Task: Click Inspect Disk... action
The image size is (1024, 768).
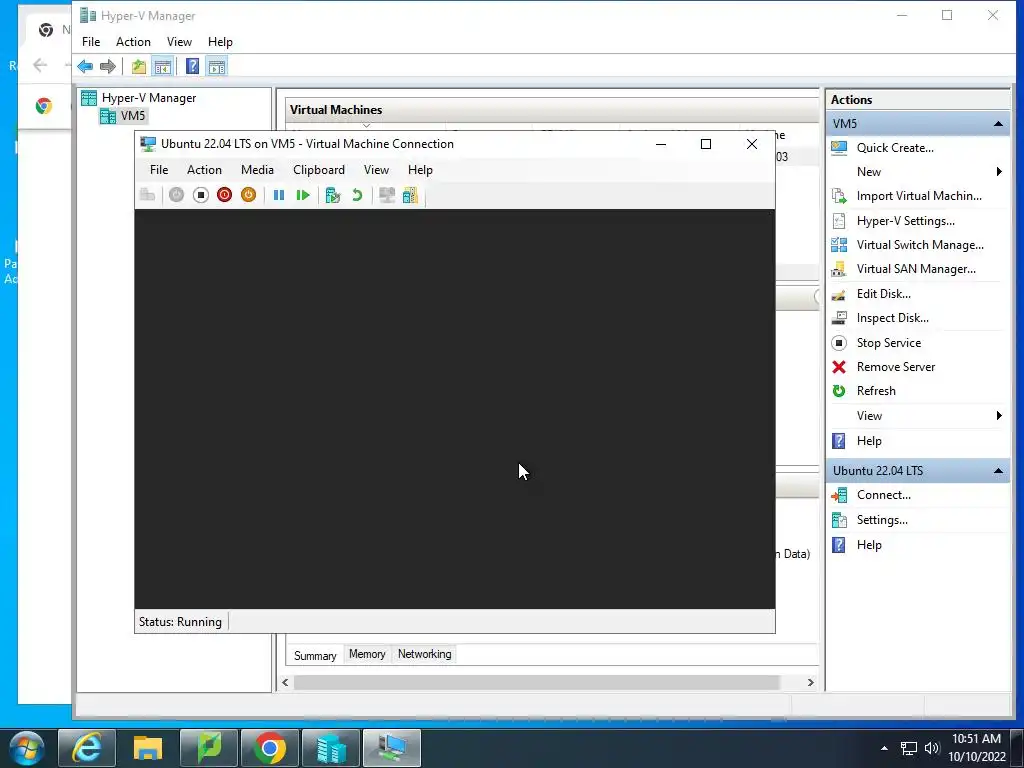Action: (x=892, y=318)
